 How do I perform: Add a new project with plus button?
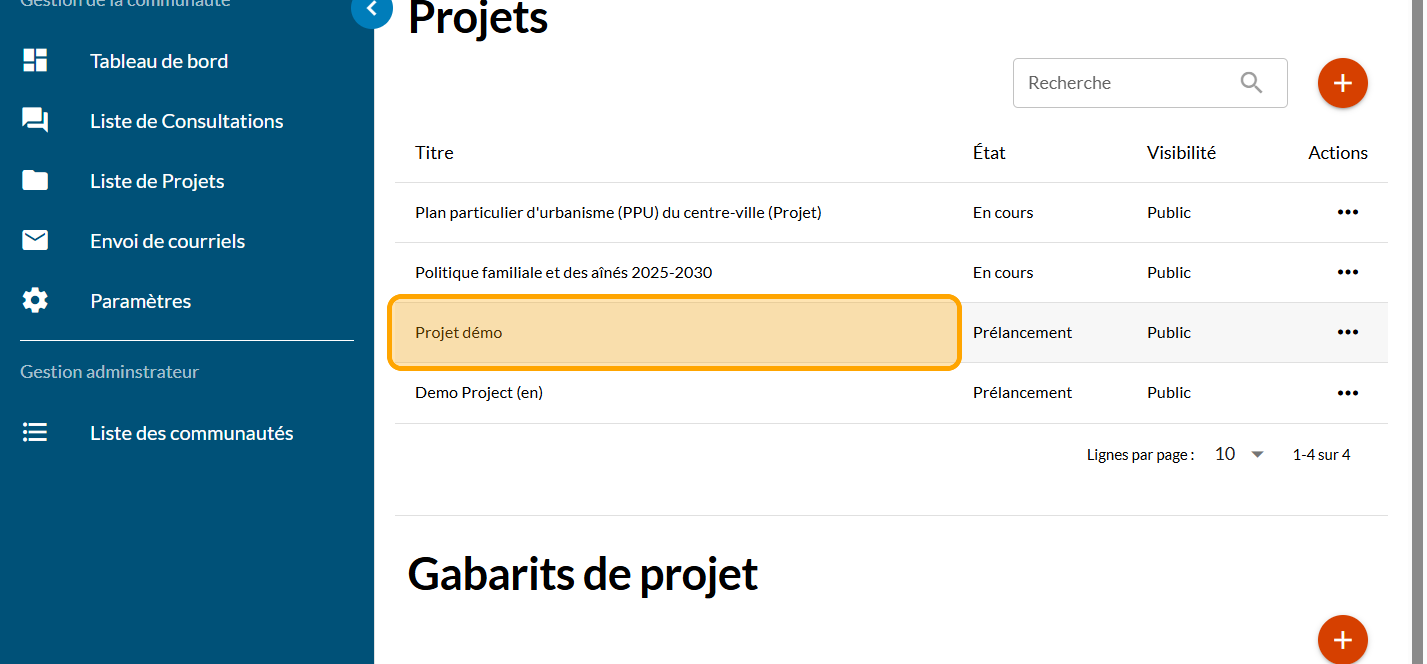[1342, 83]
